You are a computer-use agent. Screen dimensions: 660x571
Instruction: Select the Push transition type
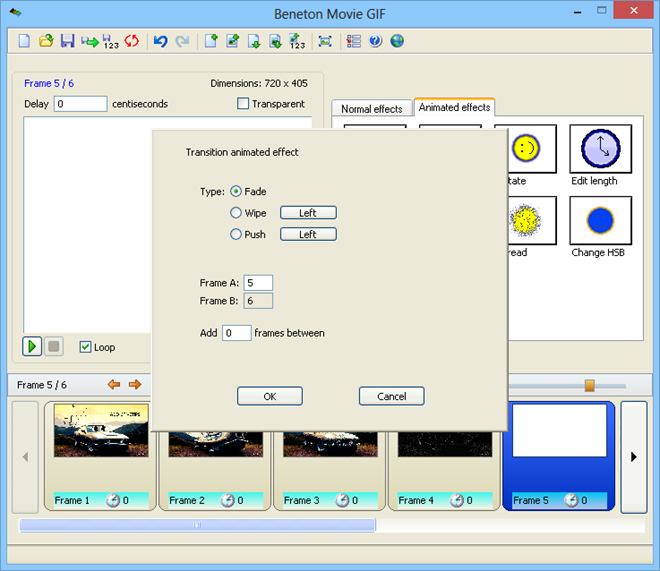point(236,234)
